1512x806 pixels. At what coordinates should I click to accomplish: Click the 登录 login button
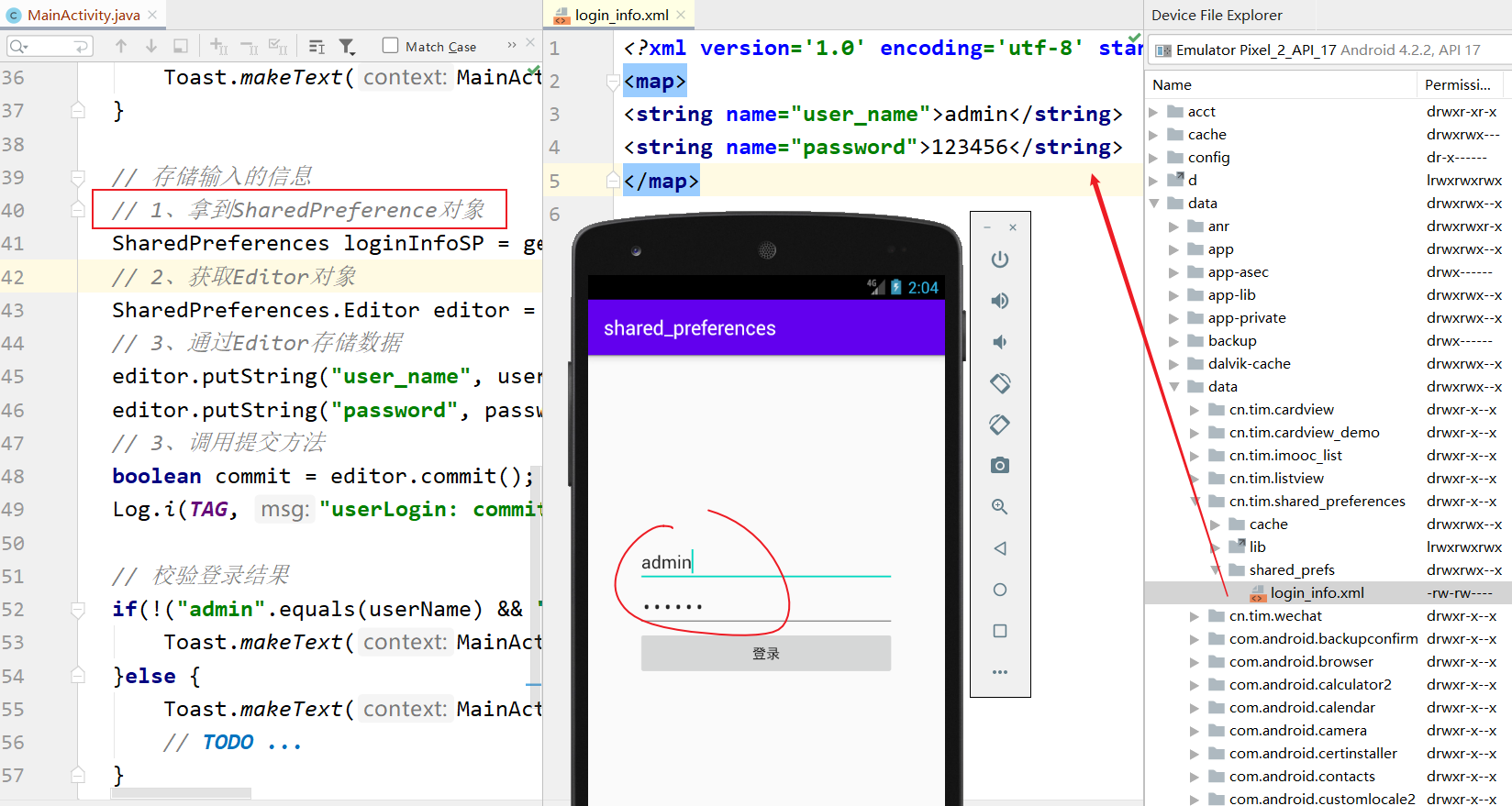(765, 654)
